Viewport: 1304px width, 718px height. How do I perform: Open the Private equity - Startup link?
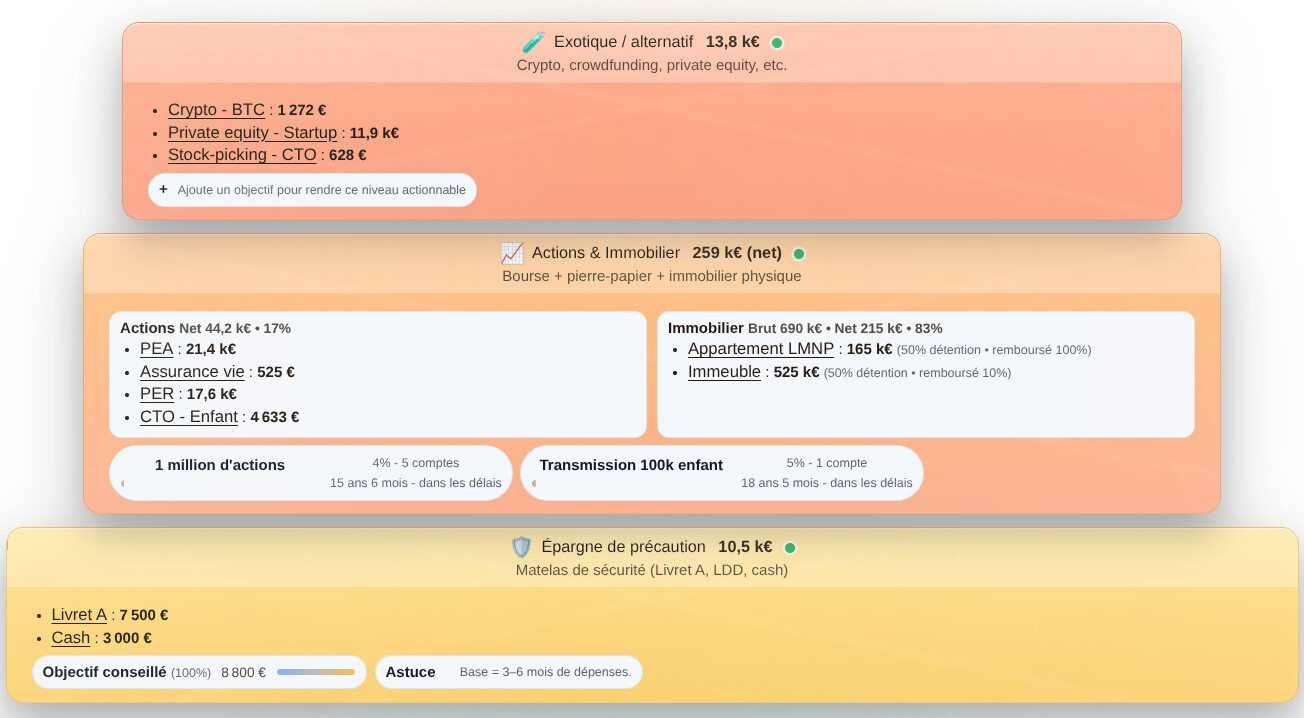pyautogui.click(x=252, y=133)
